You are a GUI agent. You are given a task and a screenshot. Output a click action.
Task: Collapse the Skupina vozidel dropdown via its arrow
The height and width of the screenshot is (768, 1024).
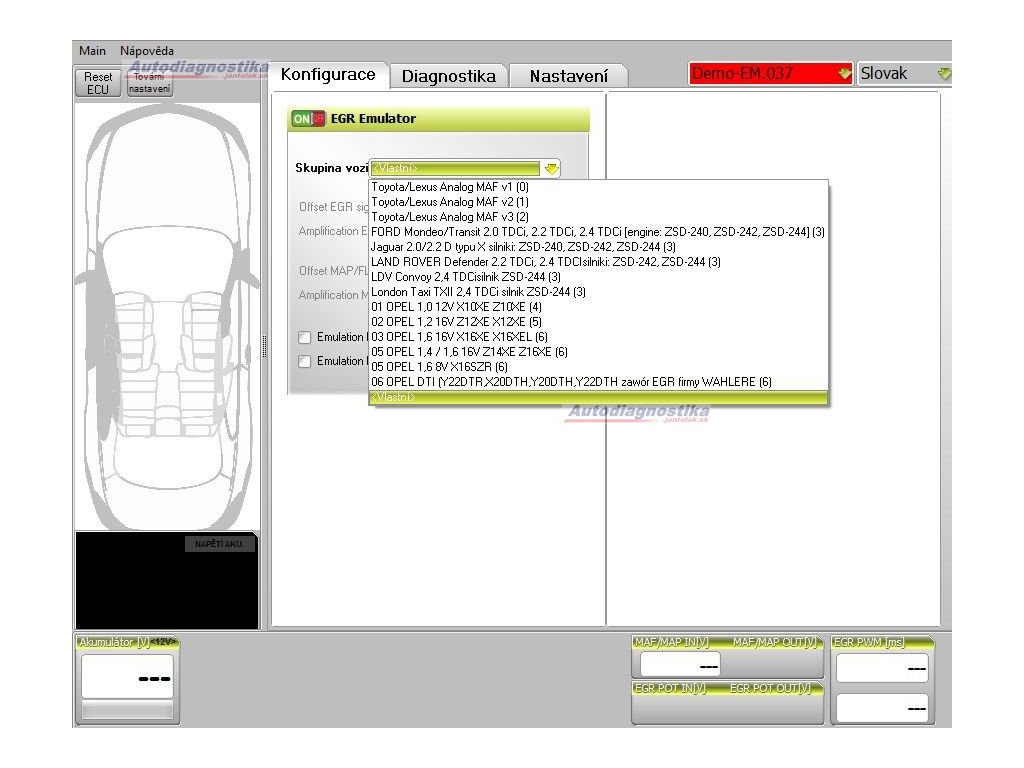click(551, 169)
